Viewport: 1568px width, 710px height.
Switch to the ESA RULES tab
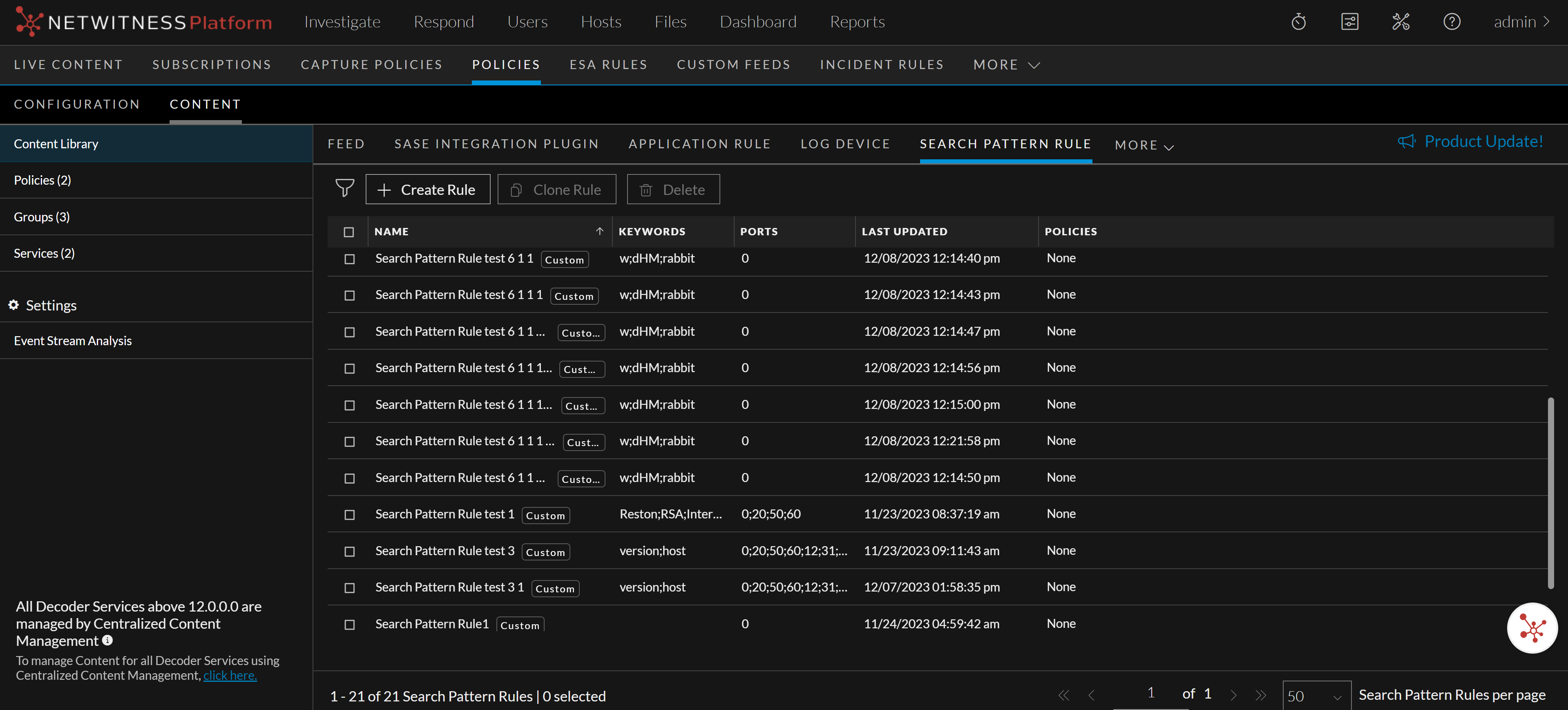pos(608,65)
